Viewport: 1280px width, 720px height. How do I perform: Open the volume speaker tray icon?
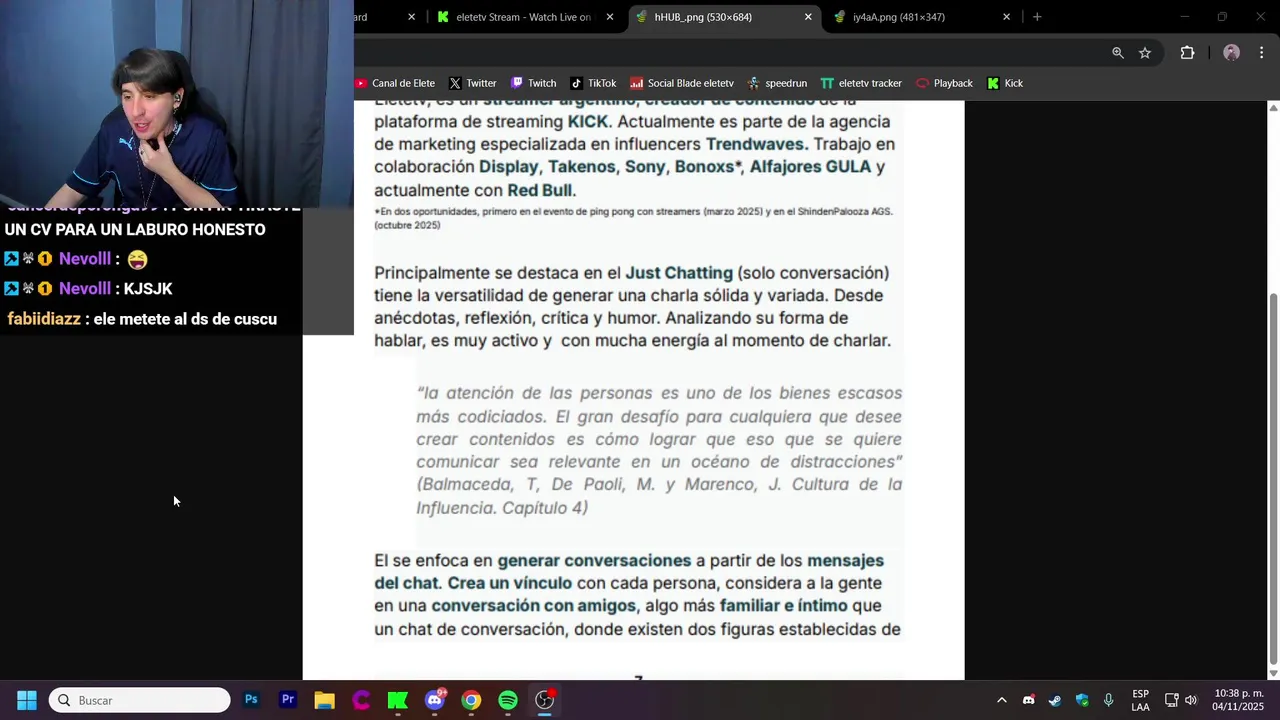point(1190,700)
